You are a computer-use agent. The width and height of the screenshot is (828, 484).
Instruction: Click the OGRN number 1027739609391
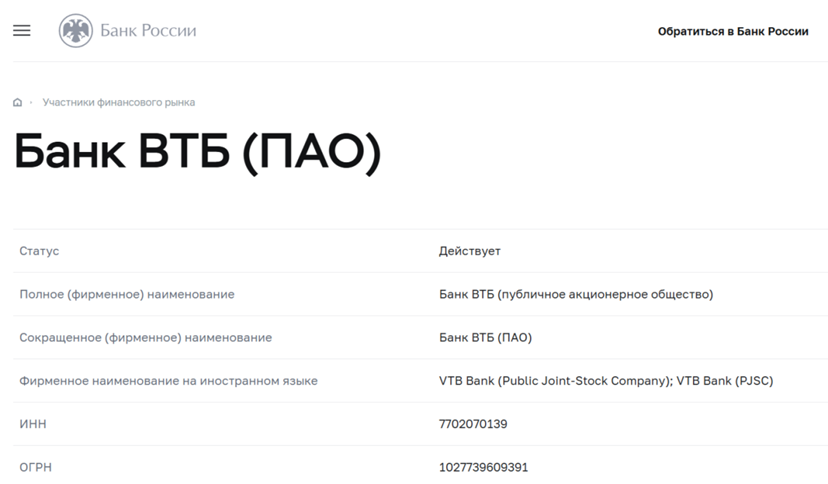[x=483, y=467]
